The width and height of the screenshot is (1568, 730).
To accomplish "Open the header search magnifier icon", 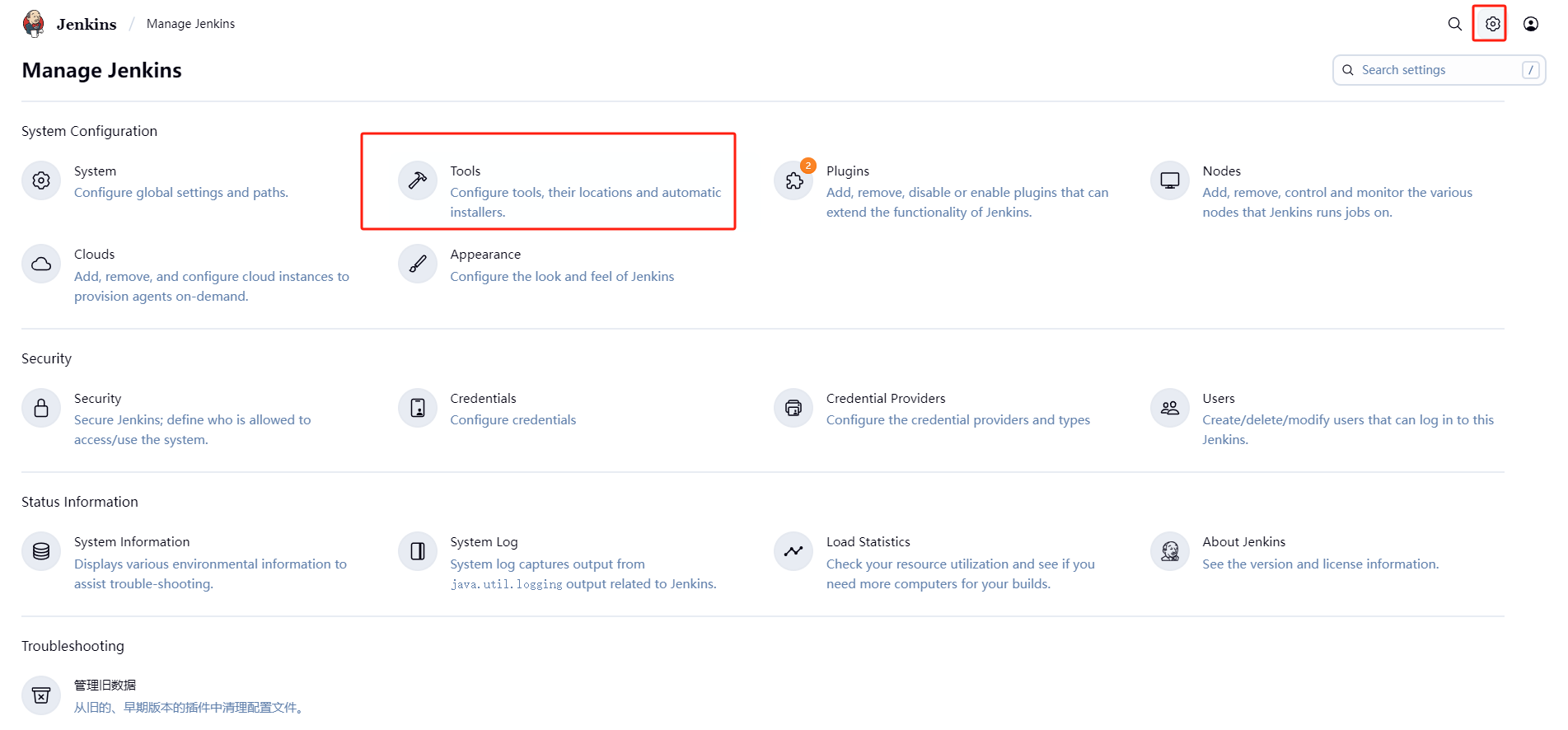I will click(x=1455, y=24).
